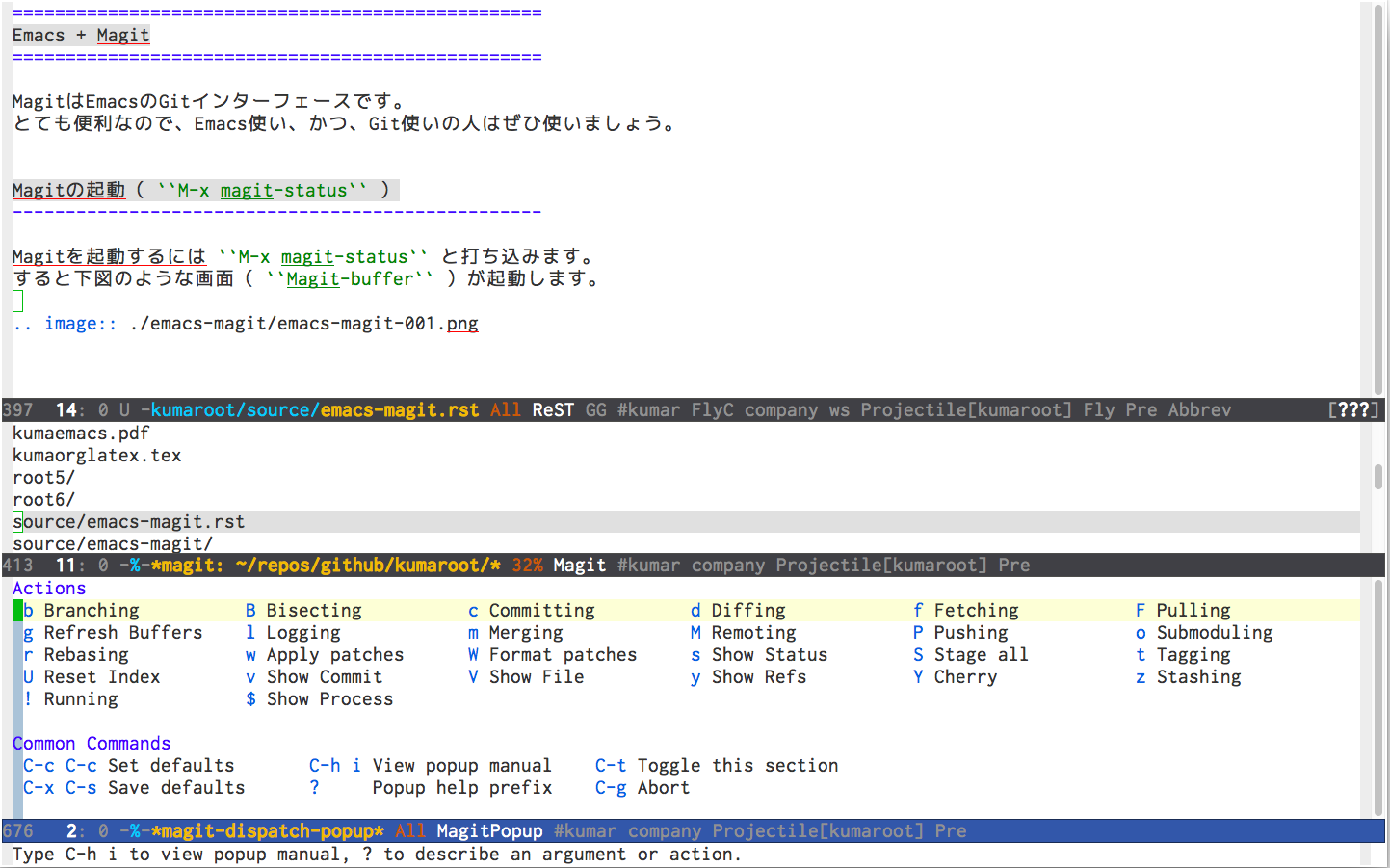Choose the Pushing action
Screen dimensions: 1390x868
tap(960, 632)
